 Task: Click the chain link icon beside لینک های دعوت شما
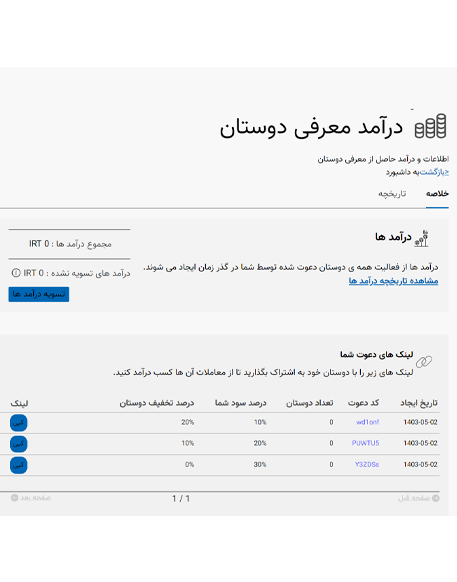click(424, 362)
